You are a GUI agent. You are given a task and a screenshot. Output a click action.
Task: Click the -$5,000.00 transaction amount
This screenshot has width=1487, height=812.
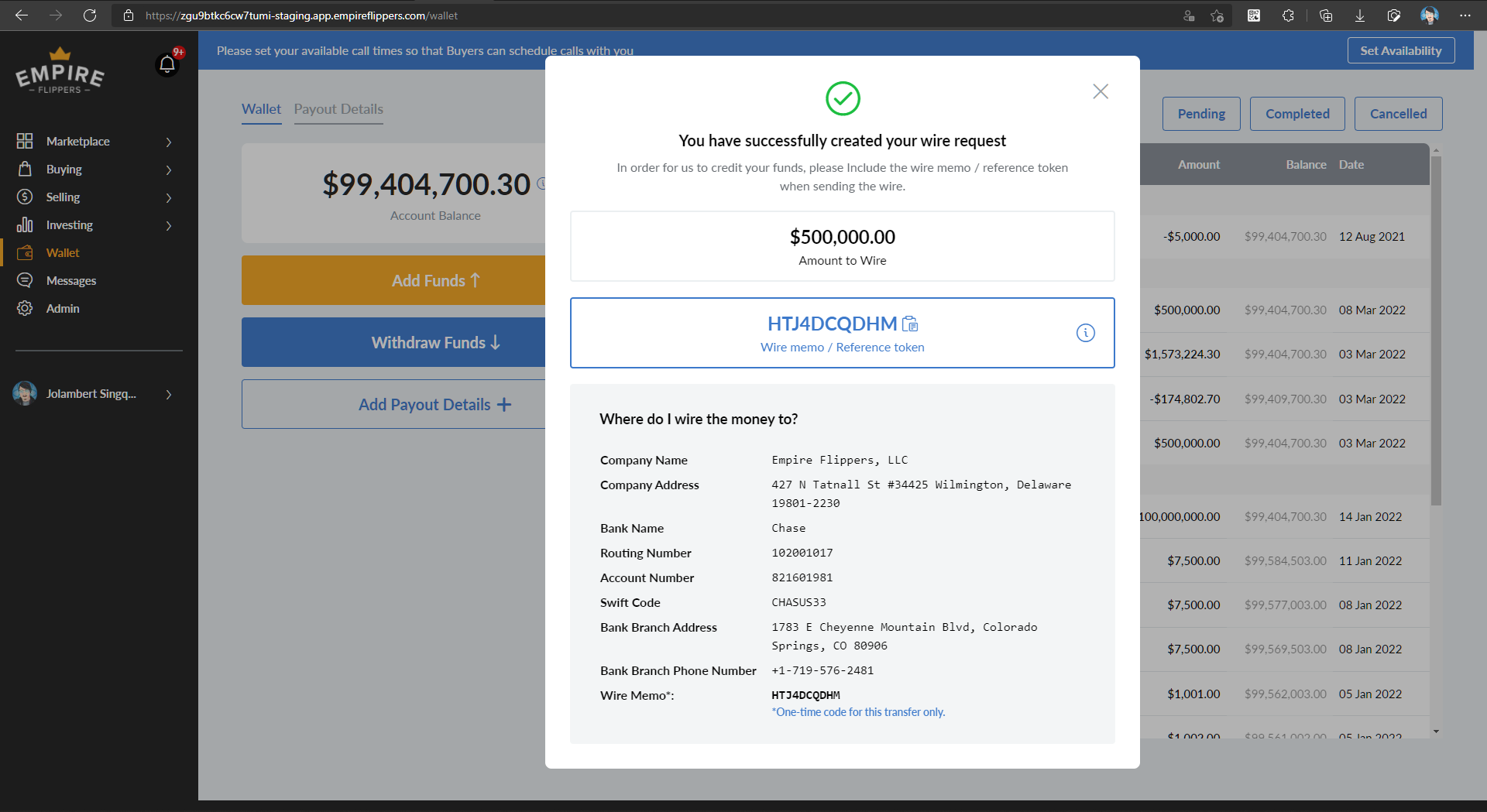[x=1191, y=237]
